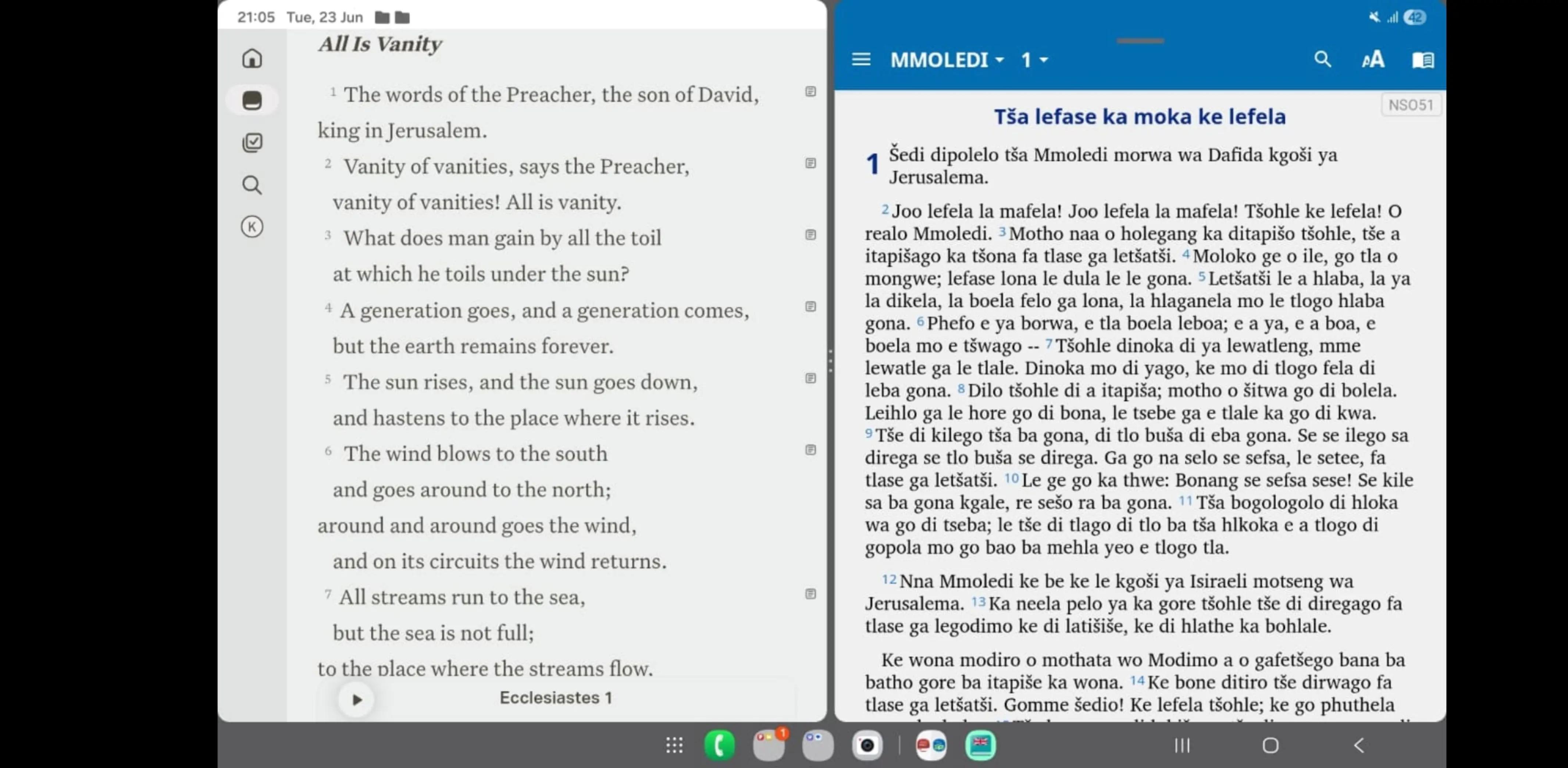Open the reading plans checkmark icon
This screenshot has width=1568, height=768.
[x=252, y=142]
